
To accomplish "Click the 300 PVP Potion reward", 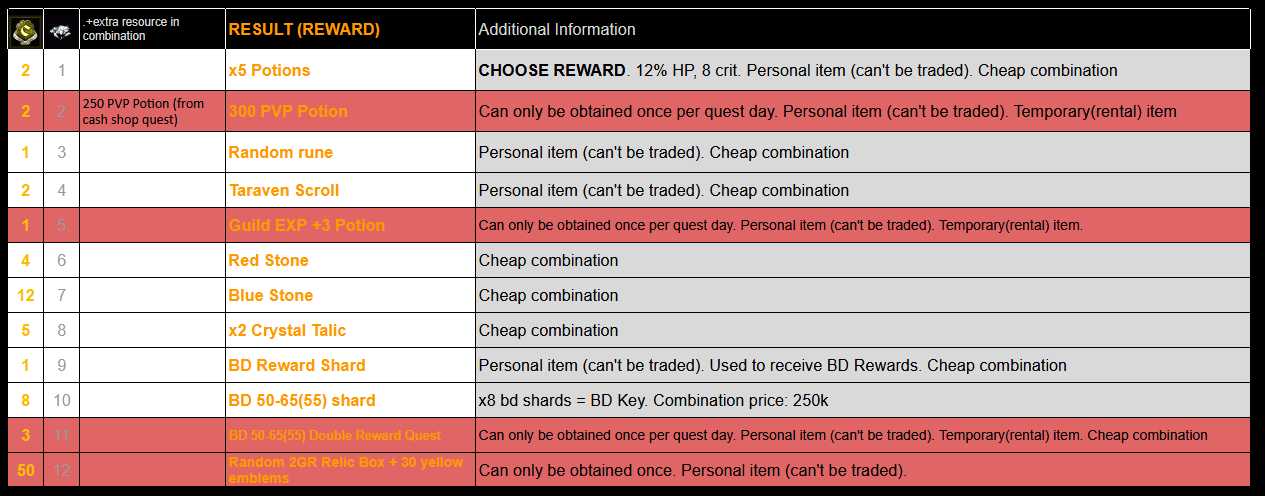I will (288, 112).
